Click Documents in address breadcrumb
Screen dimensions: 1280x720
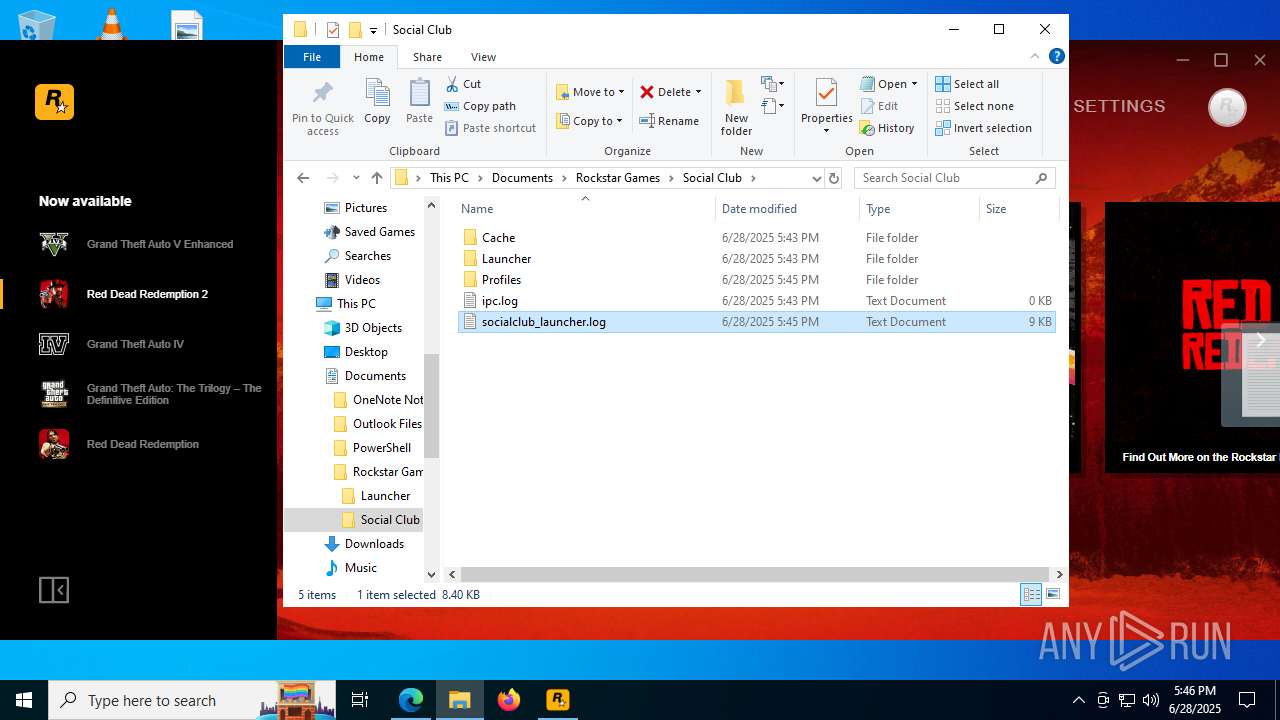pos(522,178)
